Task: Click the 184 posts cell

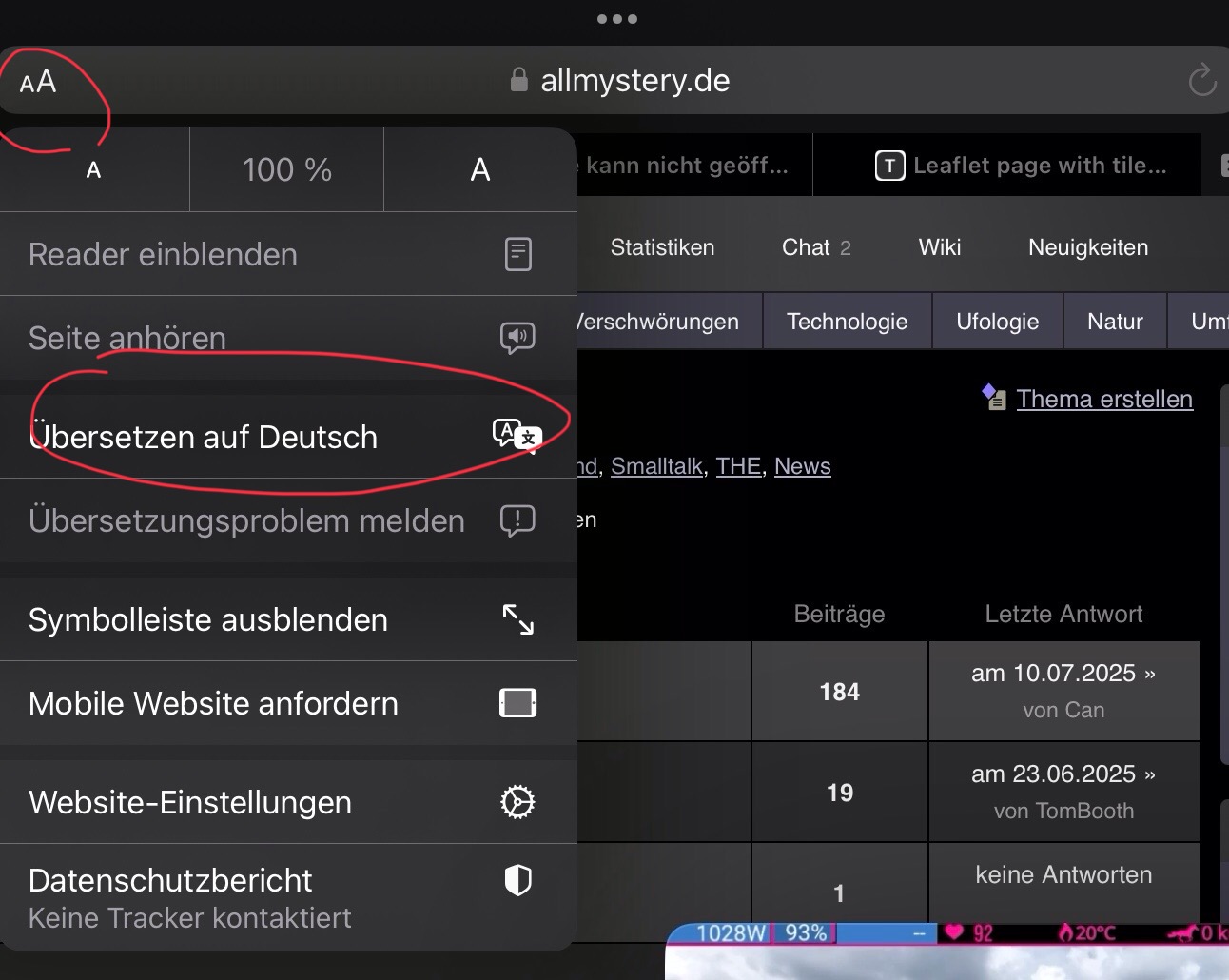Action: [x=840, y=692]
